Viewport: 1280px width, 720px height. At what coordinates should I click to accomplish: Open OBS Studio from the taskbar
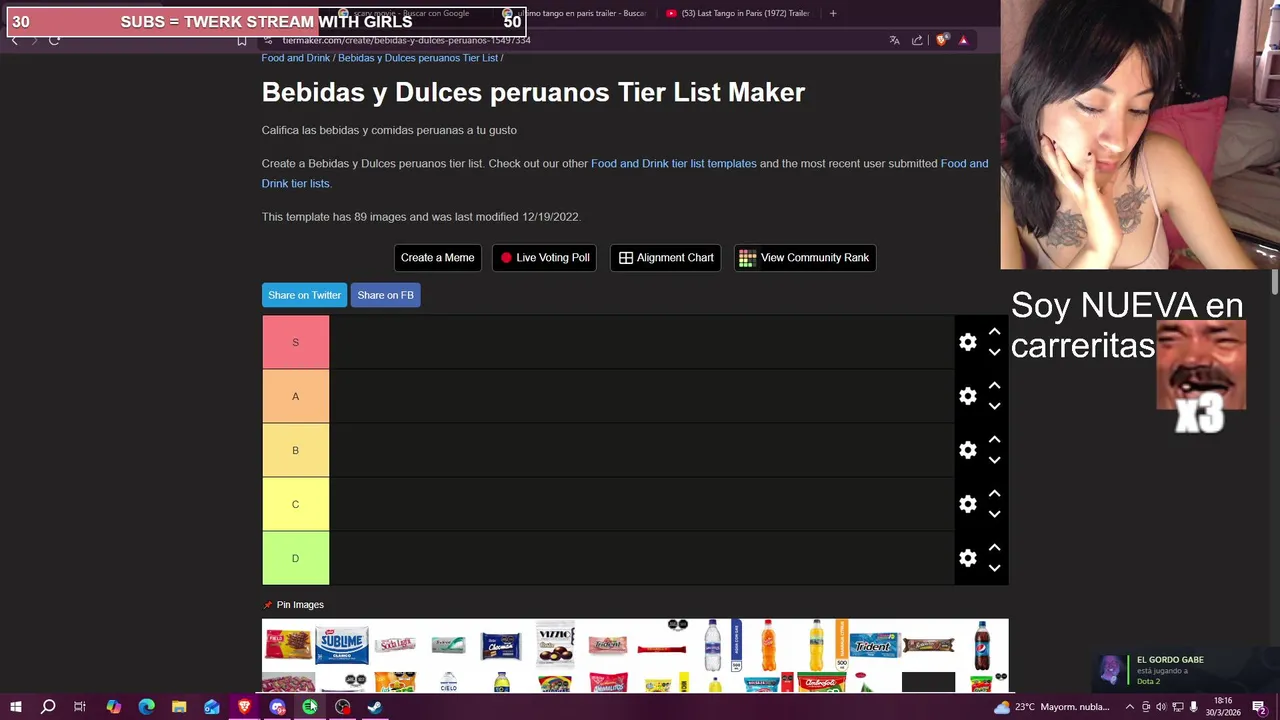pyautogui.click(x=343, y=707)
